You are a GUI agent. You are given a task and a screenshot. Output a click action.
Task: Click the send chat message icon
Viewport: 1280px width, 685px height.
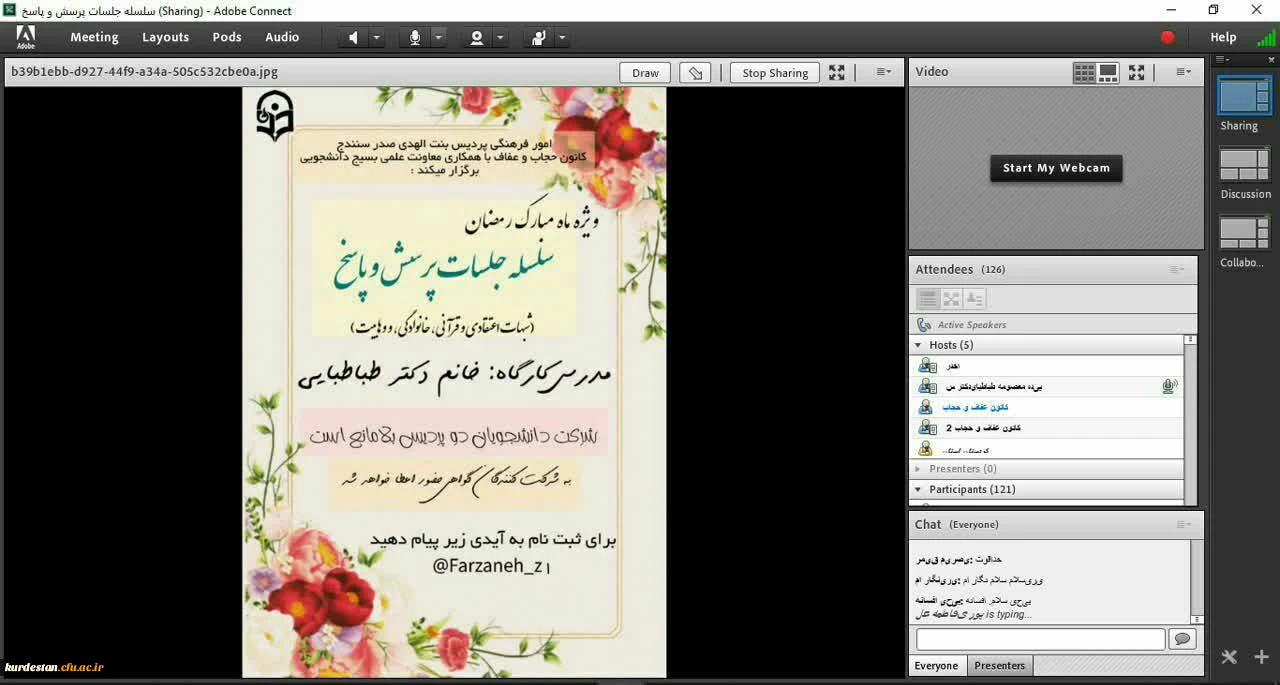click(1182, 639)
